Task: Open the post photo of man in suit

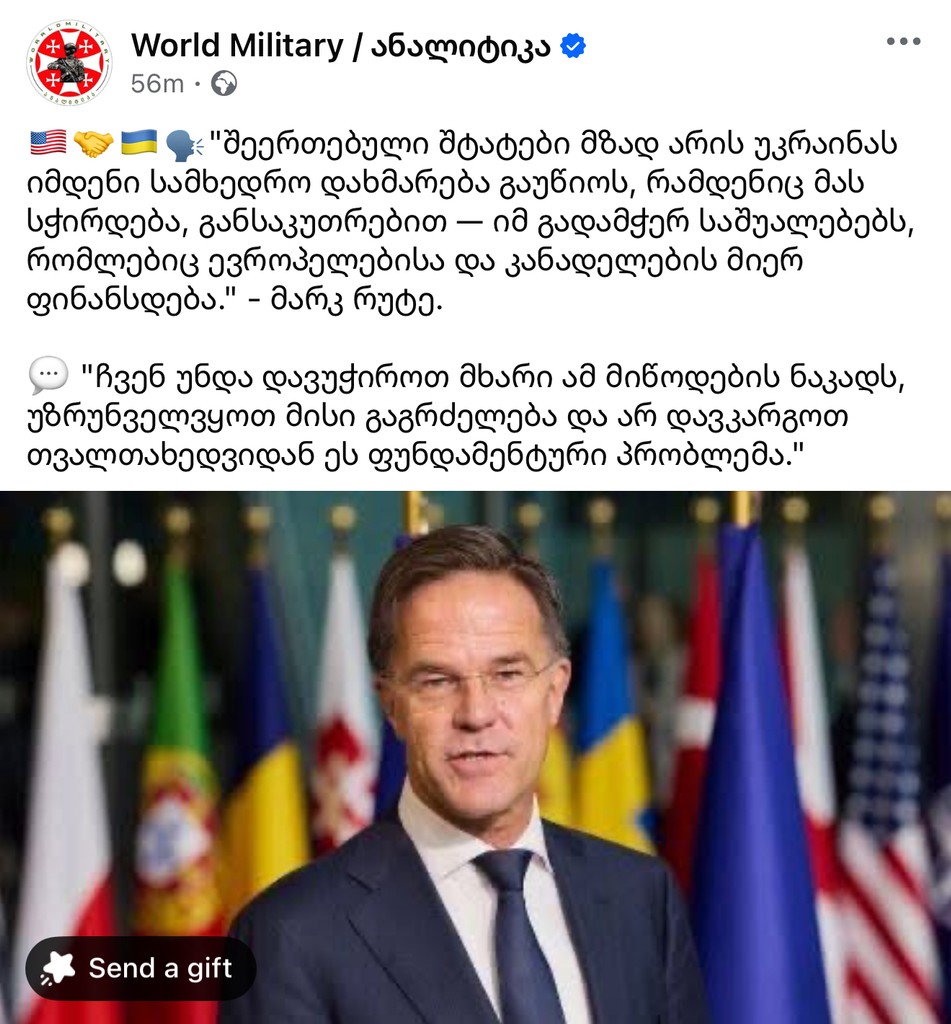Action: pyautogui.click(x=476, y=758)
